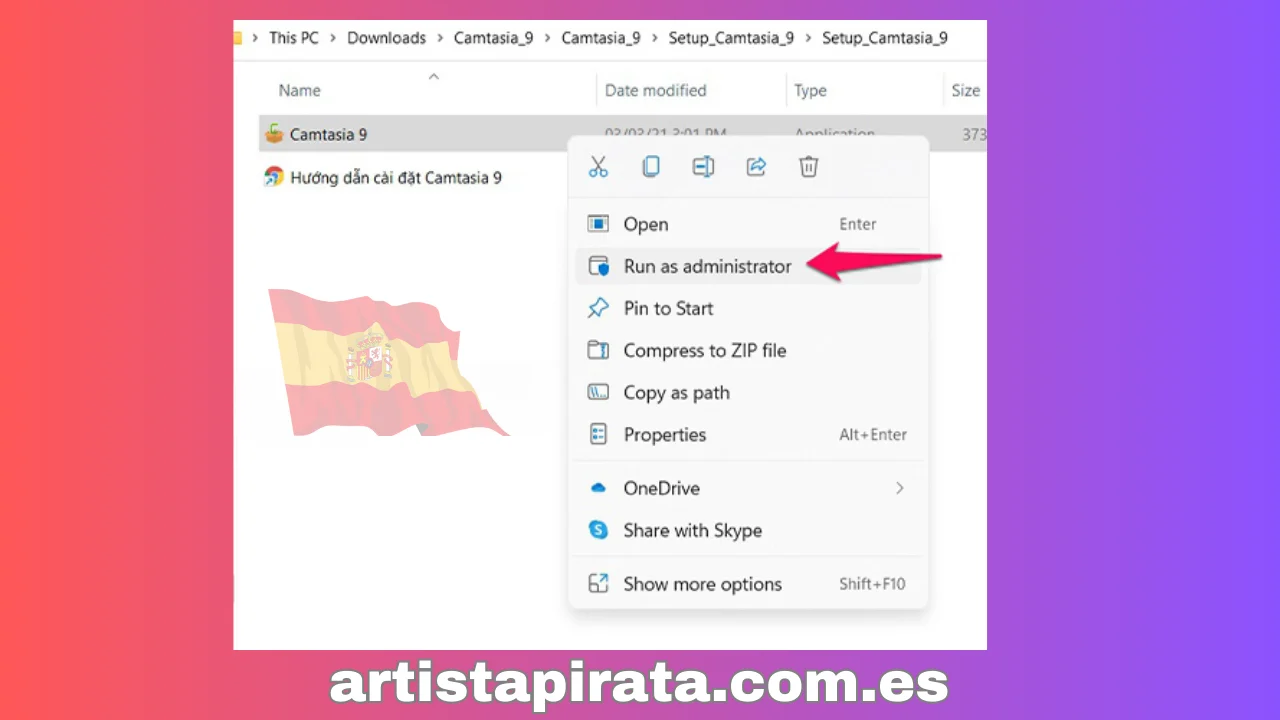1280x720 pixels.
Task: Click the Cut scissors icon
Action: 598,167
